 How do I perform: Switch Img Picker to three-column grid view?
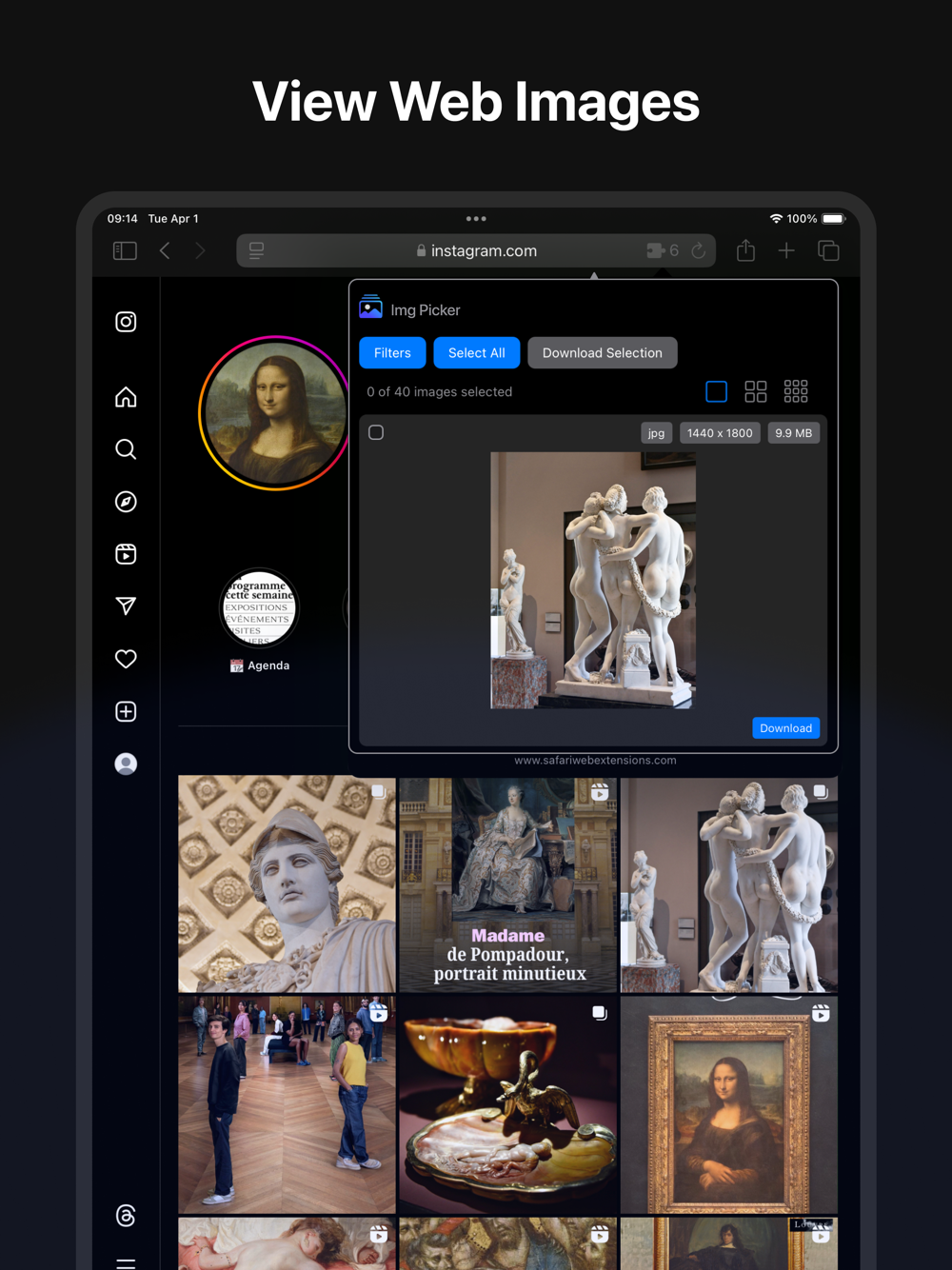[796, 391]
